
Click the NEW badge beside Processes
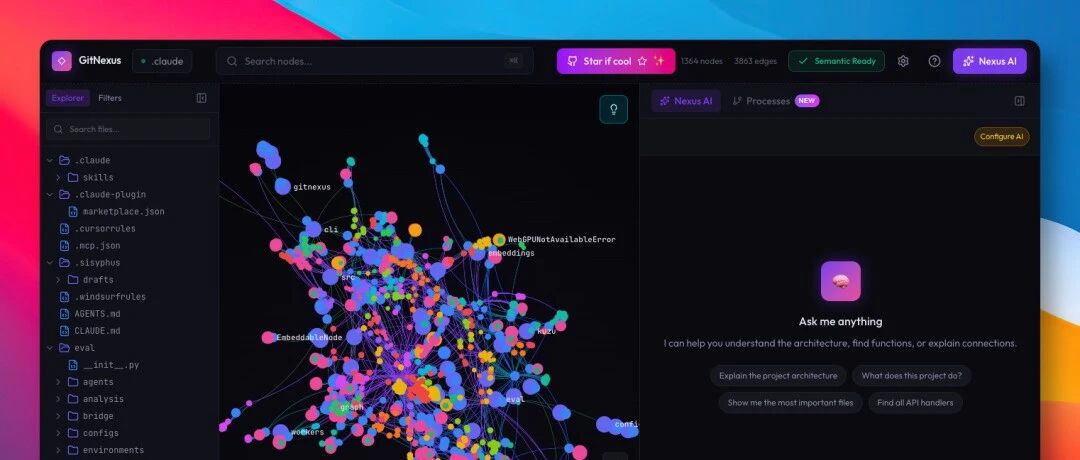pos(807,101)
